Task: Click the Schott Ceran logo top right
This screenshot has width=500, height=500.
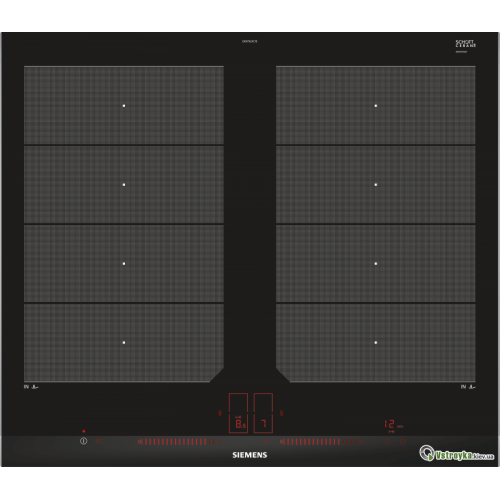Action: [x=466, y=45]
